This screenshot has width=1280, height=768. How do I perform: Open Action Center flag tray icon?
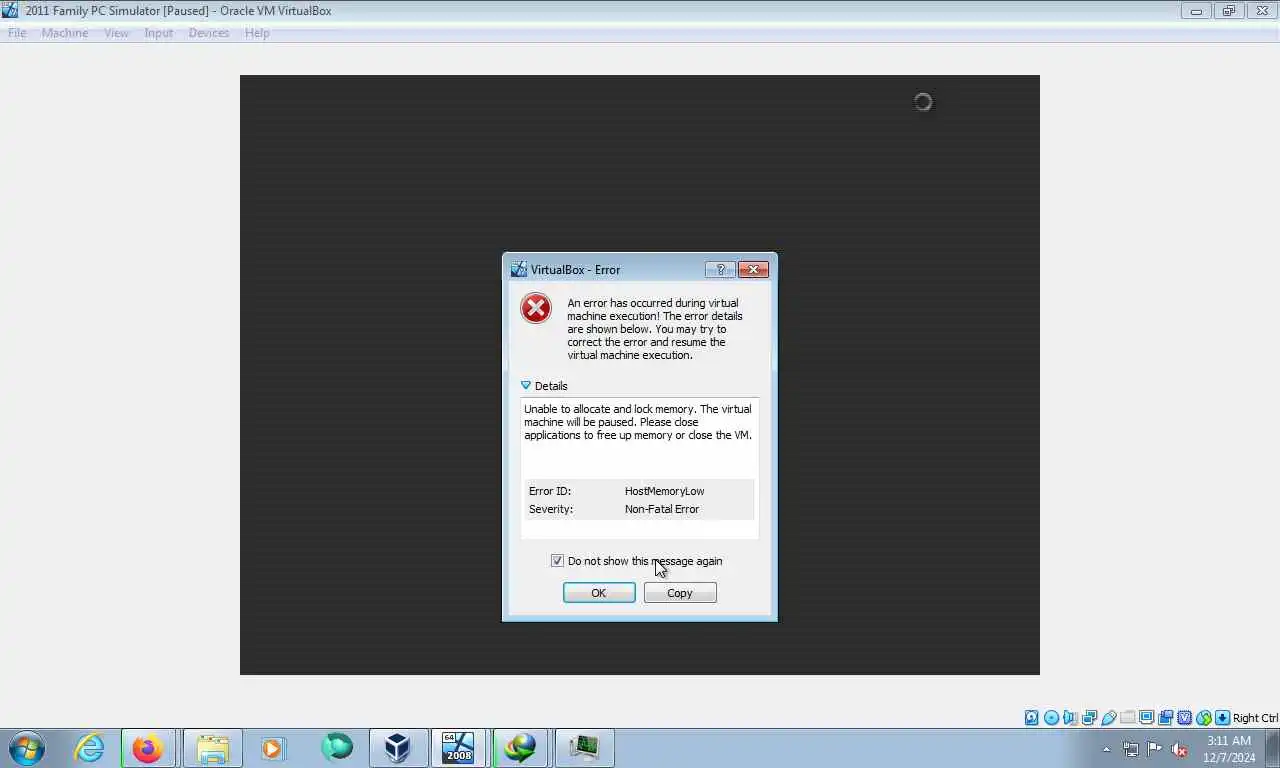pyautogui.click(x=1154, y=749)
